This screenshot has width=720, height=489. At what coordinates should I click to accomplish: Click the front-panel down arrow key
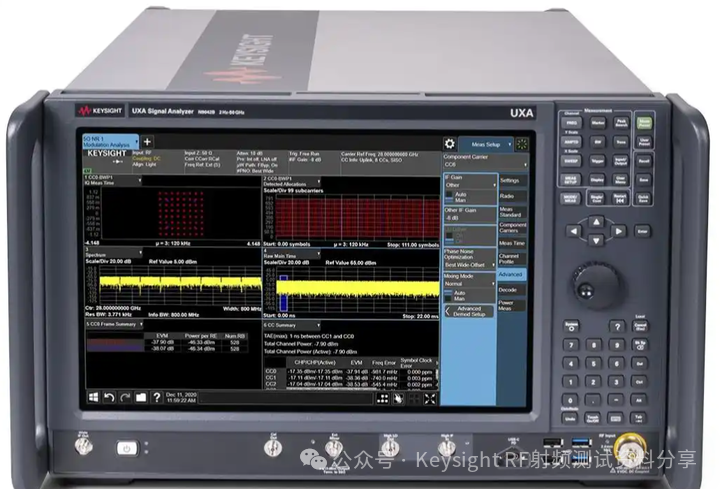pos(596,240)
